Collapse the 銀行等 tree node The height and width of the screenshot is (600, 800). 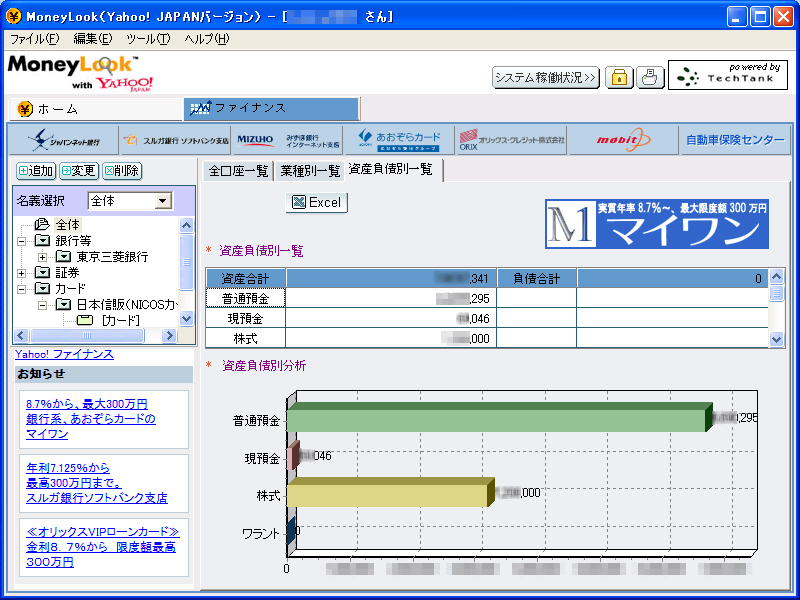(x=21, y=241)
